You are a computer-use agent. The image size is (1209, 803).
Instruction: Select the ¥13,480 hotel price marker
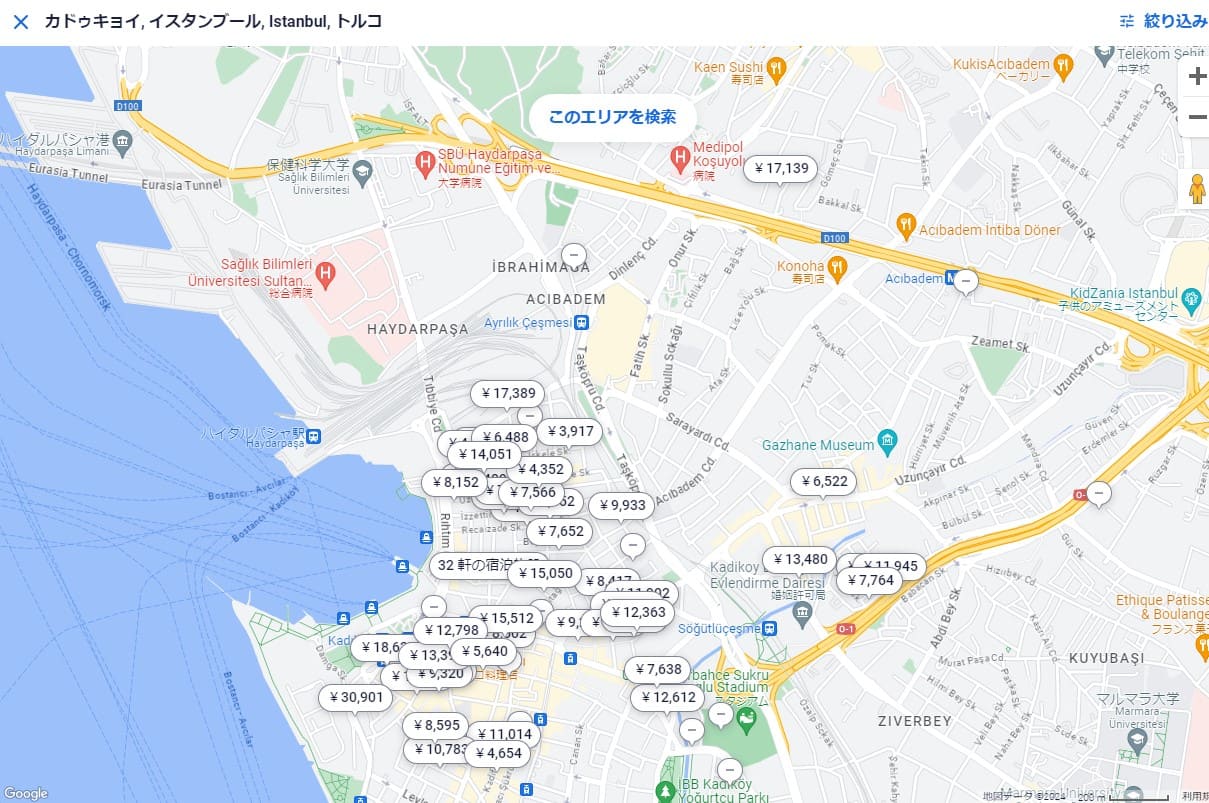799,559
